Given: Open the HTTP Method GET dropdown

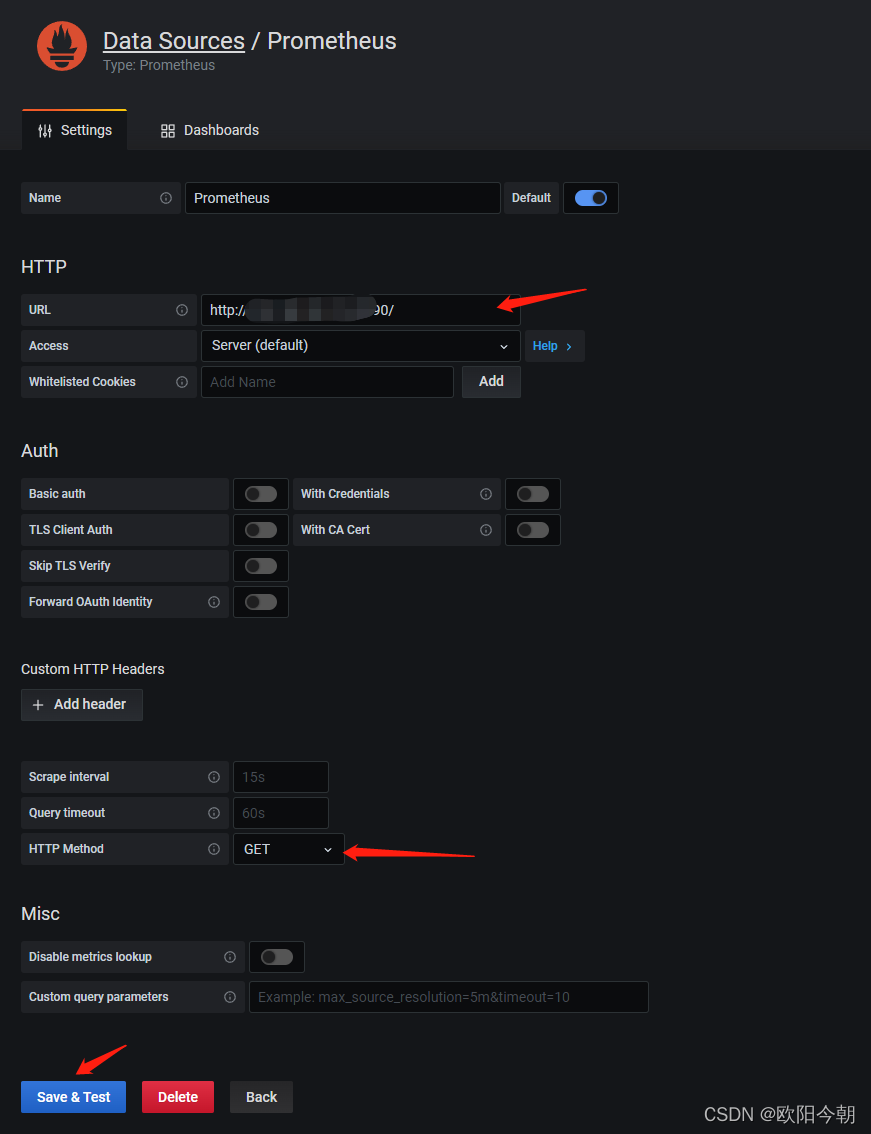Looking at the screenshot, I should 289,849.
